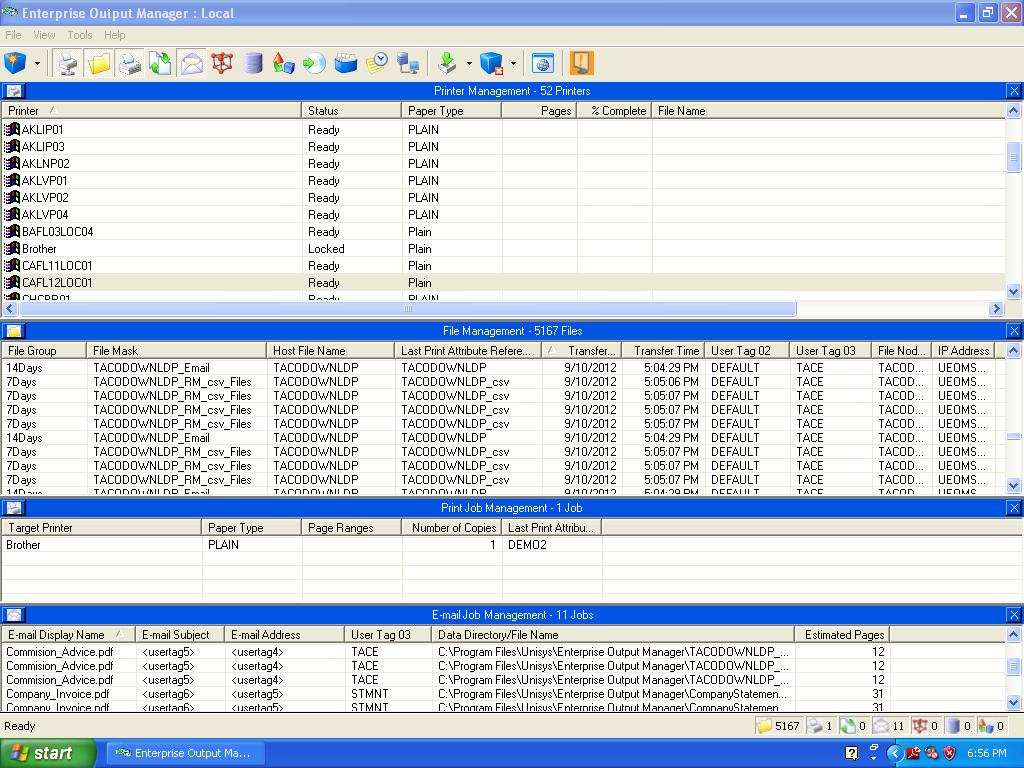Open the Tools menu

[80, 35]
